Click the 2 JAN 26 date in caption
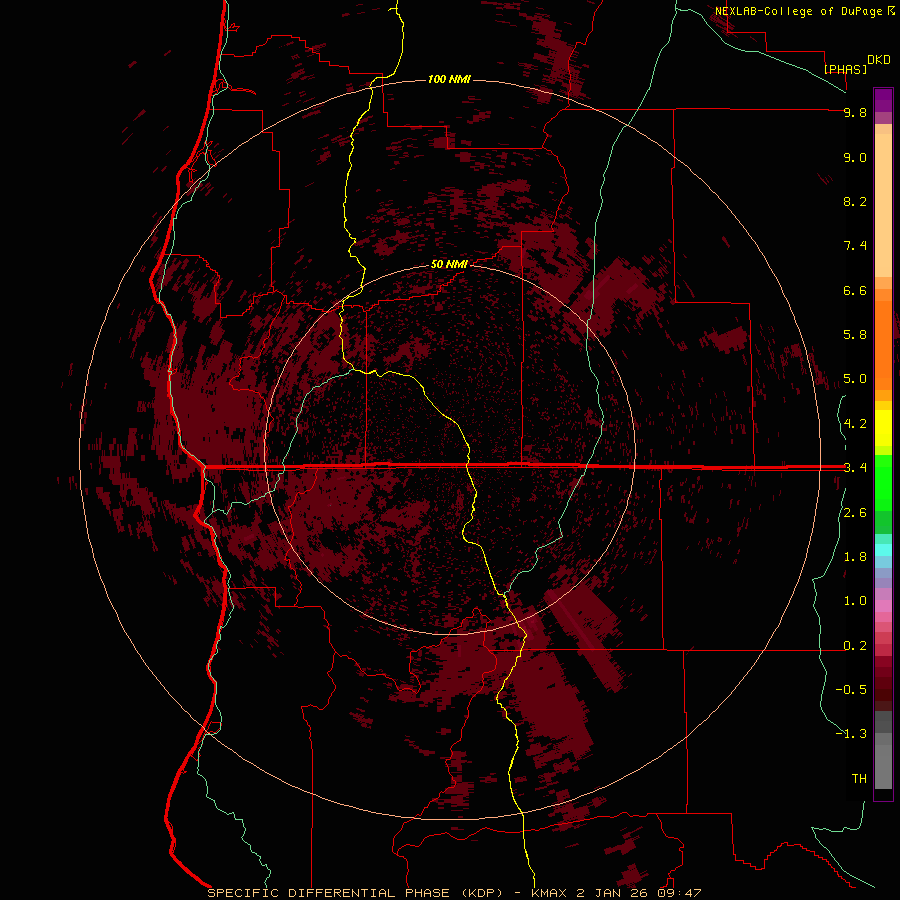This screenshot has width=900, height=900. (x=612, y=893)
